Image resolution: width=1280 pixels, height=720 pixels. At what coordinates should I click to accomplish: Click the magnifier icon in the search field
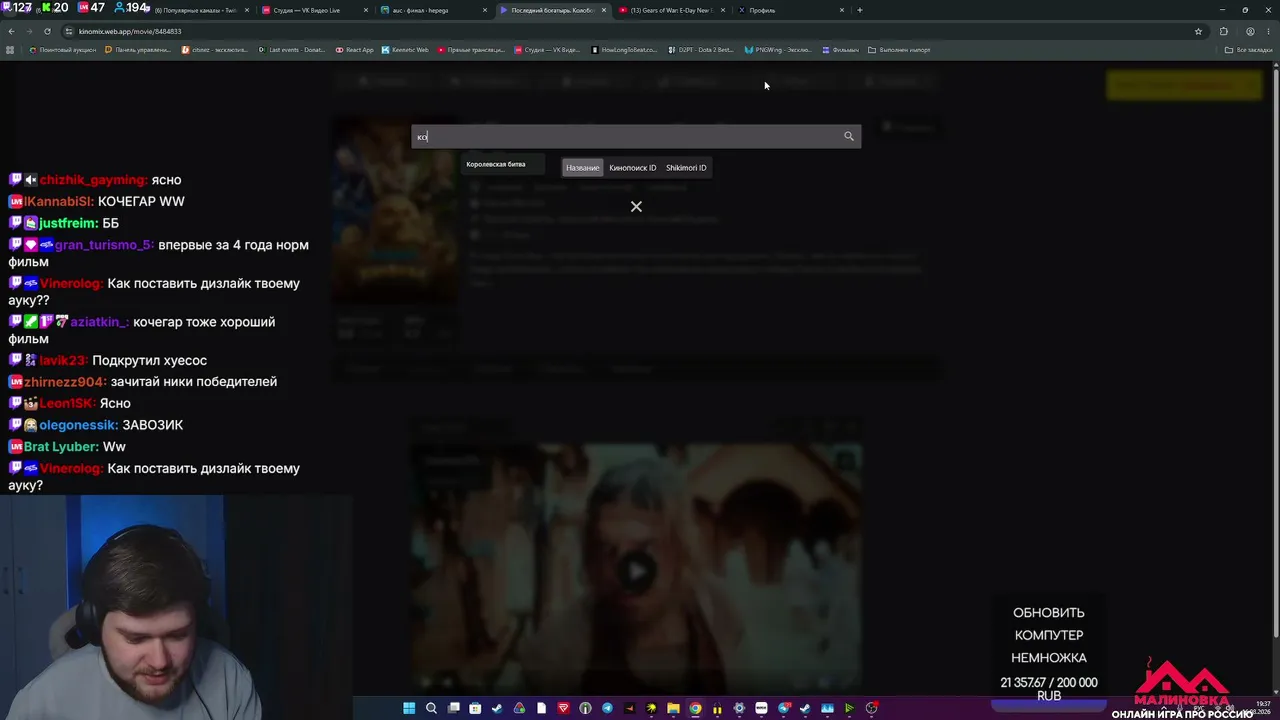point(849,136)
